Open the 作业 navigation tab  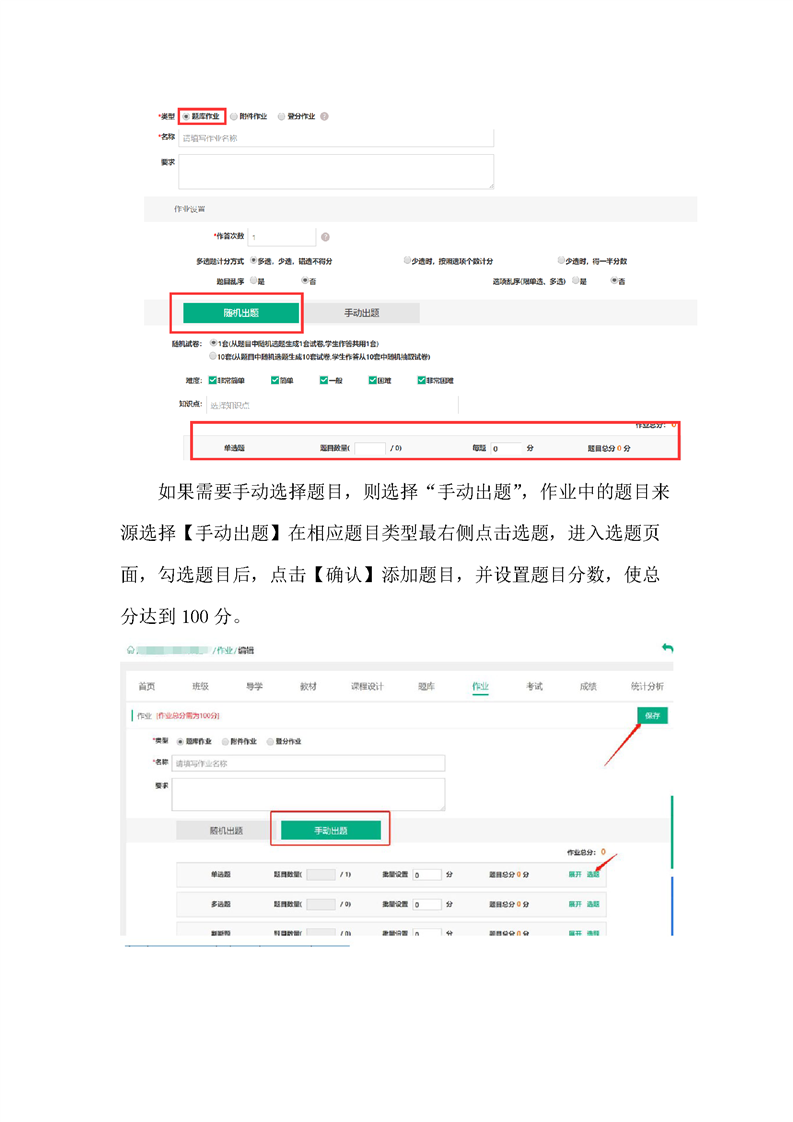pyautogui.click(x=480, y=686)
